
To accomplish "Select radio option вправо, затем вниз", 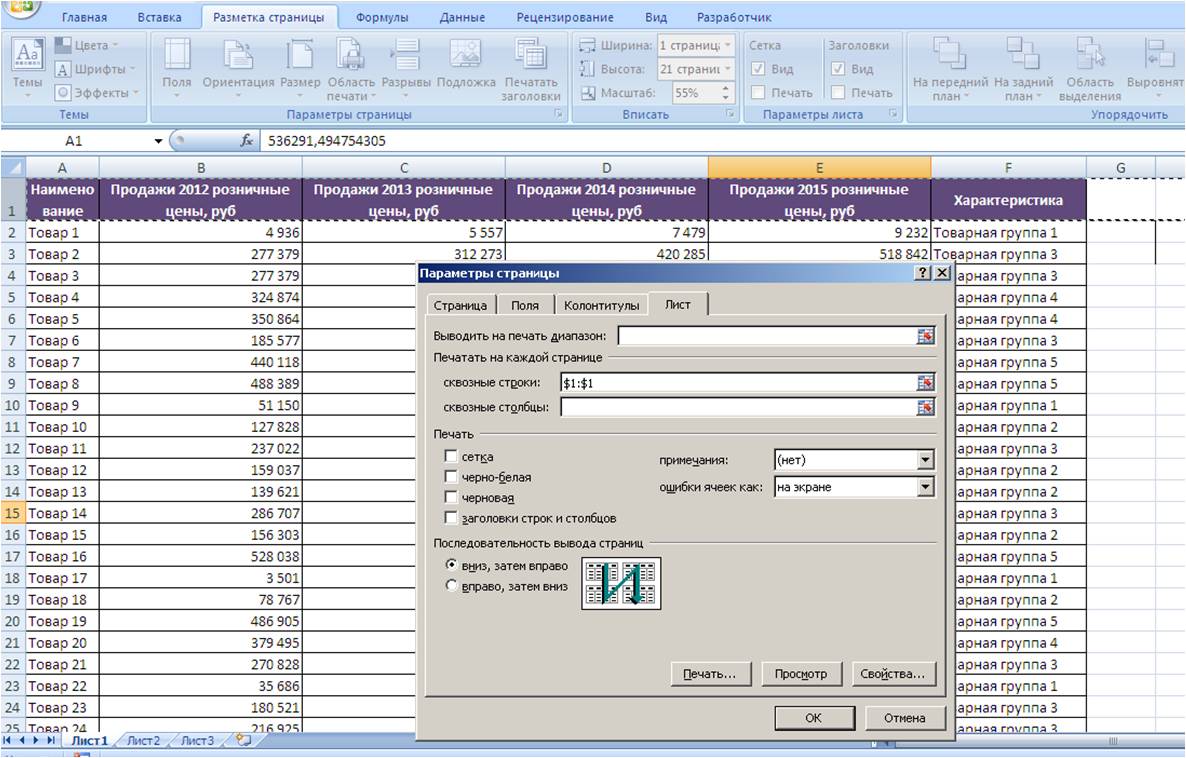I will tap(452, 586).
